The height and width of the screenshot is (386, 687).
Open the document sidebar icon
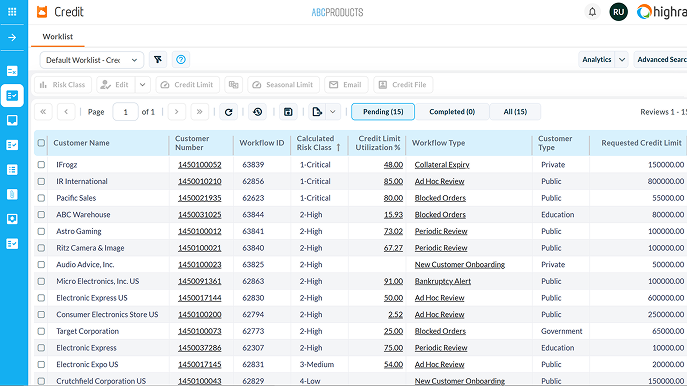tap(12, 194)
